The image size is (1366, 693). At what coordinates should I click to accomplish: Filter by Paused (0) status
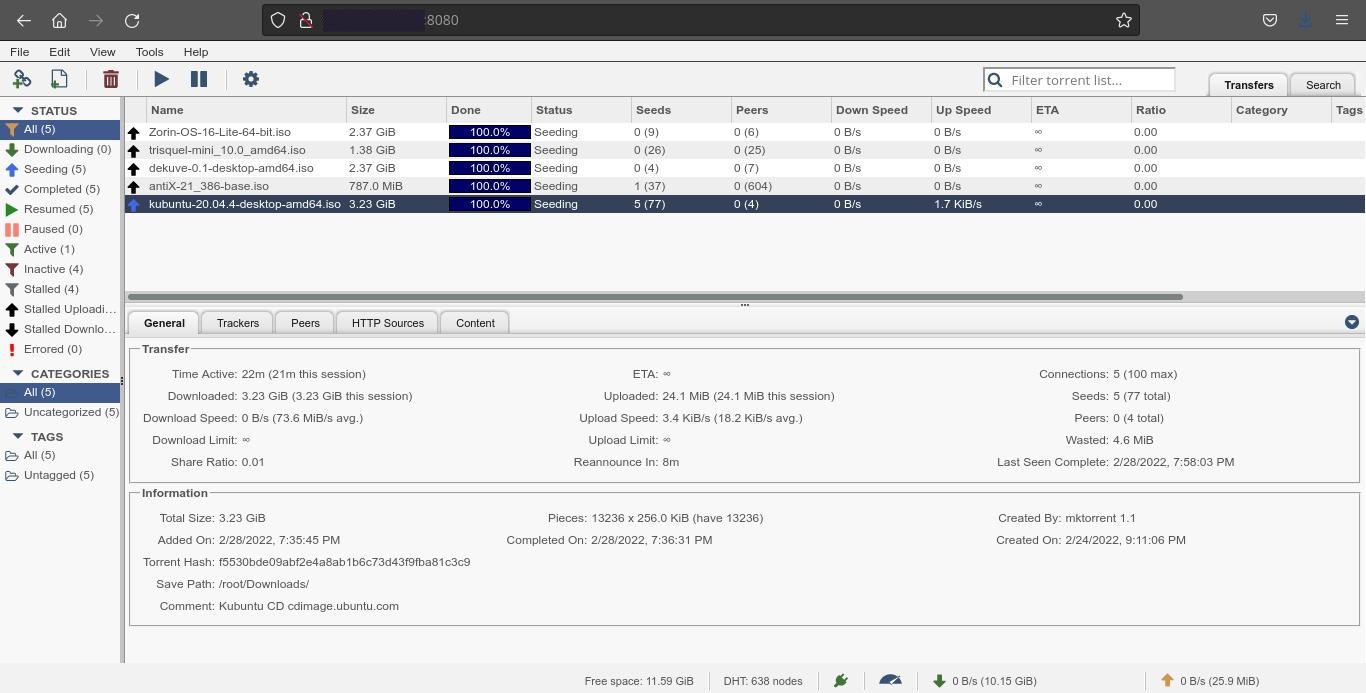60,229
